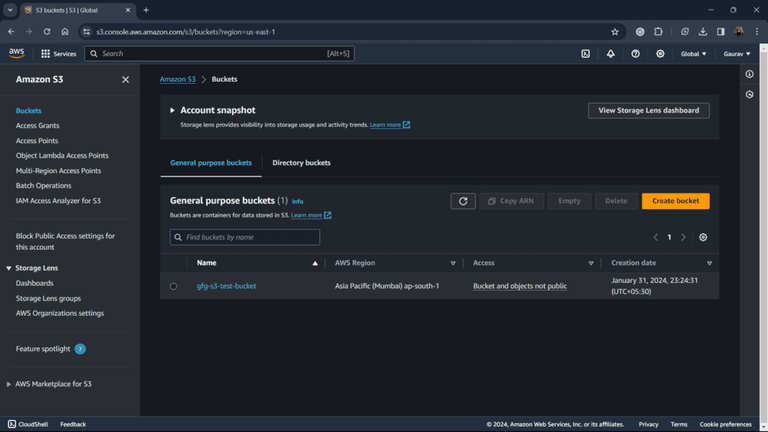The width and height of the screenshot is (768, 432).
Task: Open the Gaurav account dropdown
Action: point(737,54)
